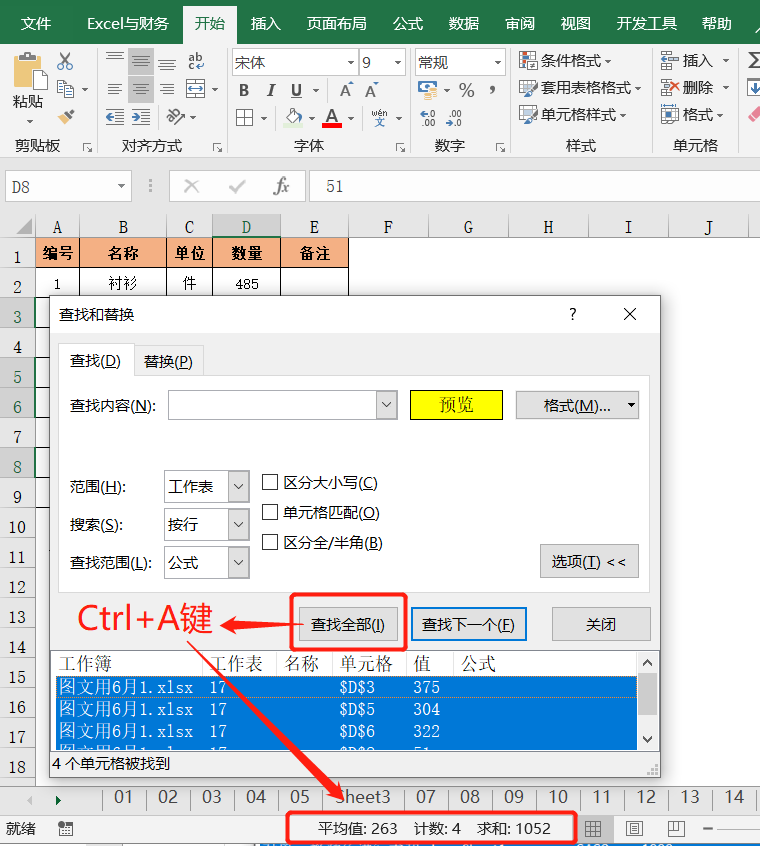The image size is (760, 846).
Task: Open the 查找内容 history dropdown
Action: click(x=386, y=405)
